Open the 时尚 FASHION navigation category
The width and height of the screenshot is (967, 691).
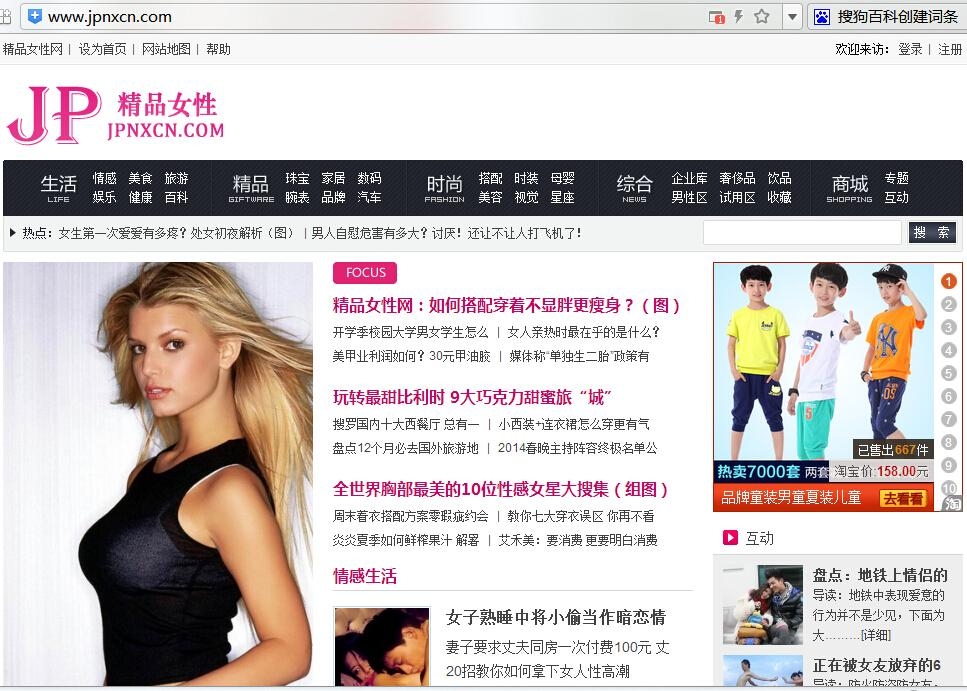coord(444,187)
